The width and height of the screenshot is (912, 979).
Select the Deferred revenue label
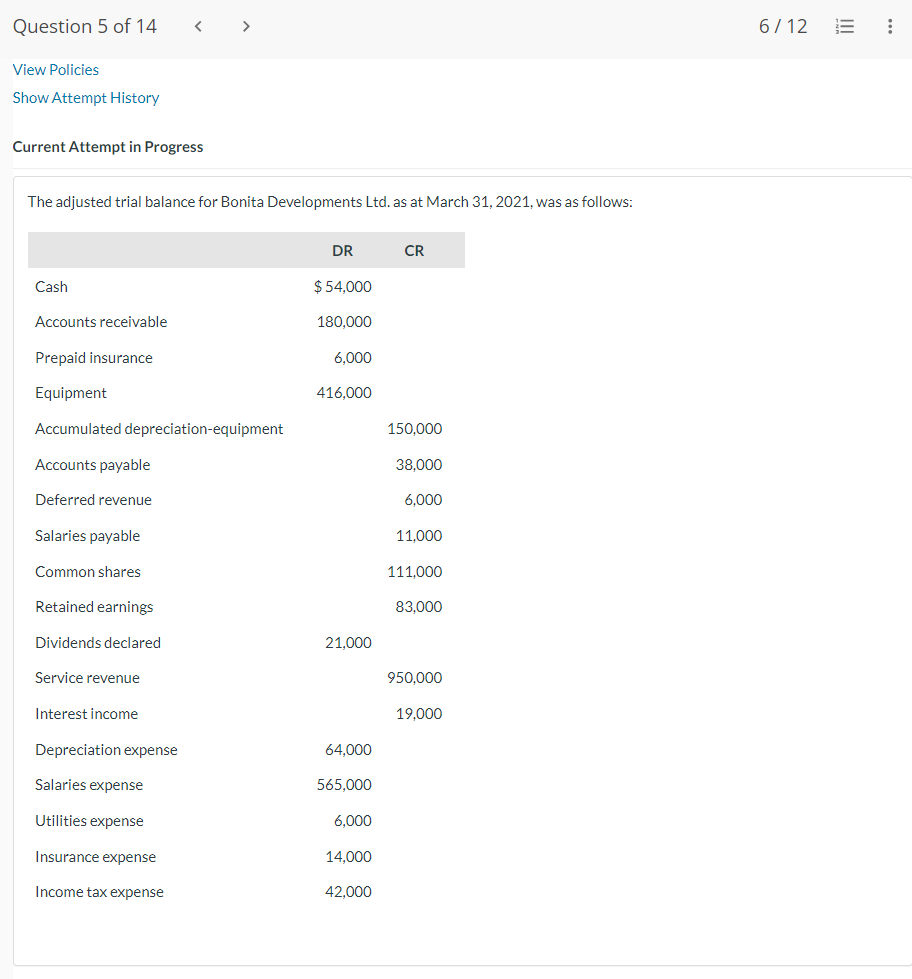click(x=94, y=500)
